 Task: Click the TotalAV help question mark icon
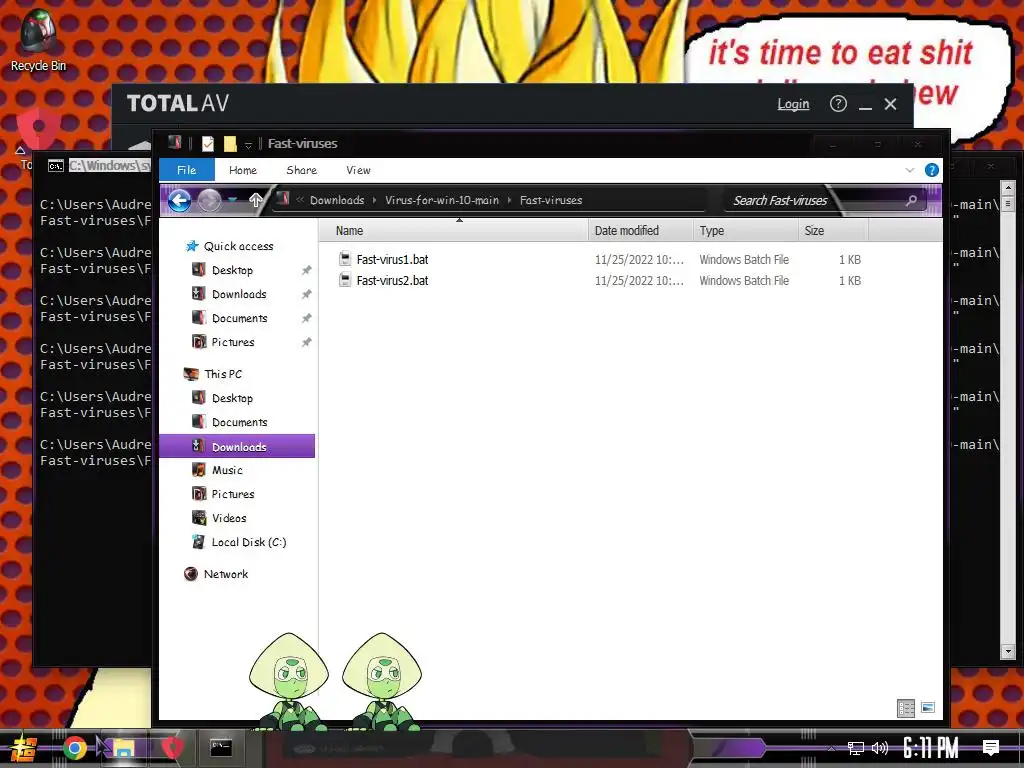click(838, 104)
